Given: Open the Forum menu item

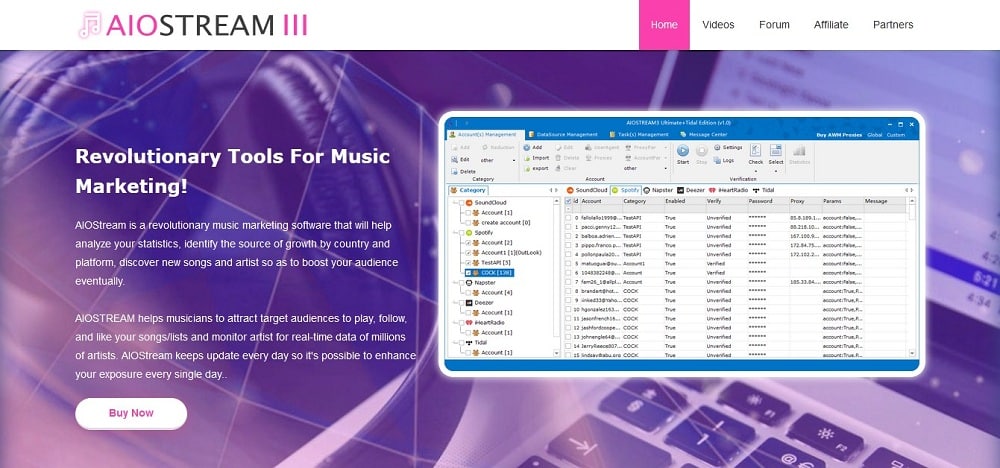Looking at the screenshot, I should [x=774, y=25].
